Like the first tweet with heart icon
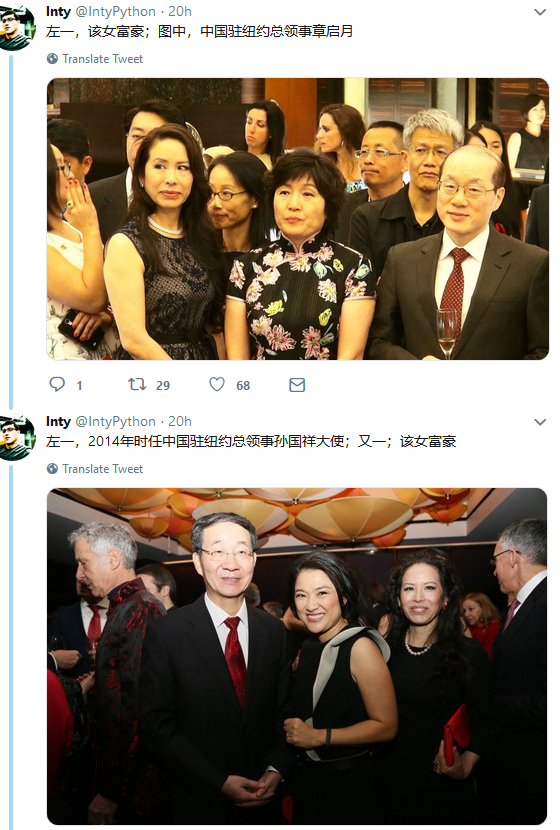The image size is (560, 830). click(217, 384)
